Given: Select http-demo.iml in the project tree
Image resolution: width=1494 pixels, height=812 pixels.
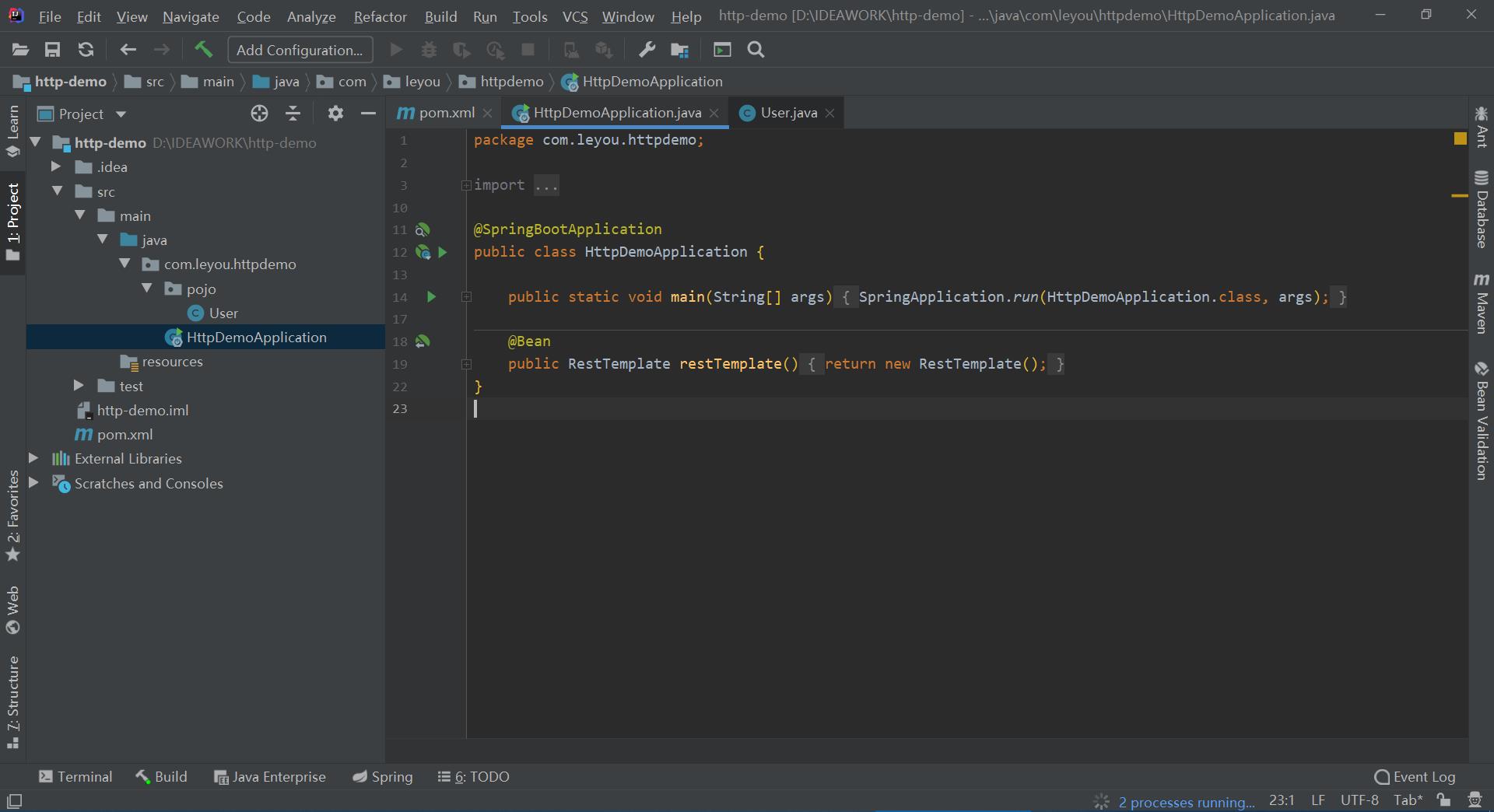Looking at the screenshot, I should click(142, 410).
